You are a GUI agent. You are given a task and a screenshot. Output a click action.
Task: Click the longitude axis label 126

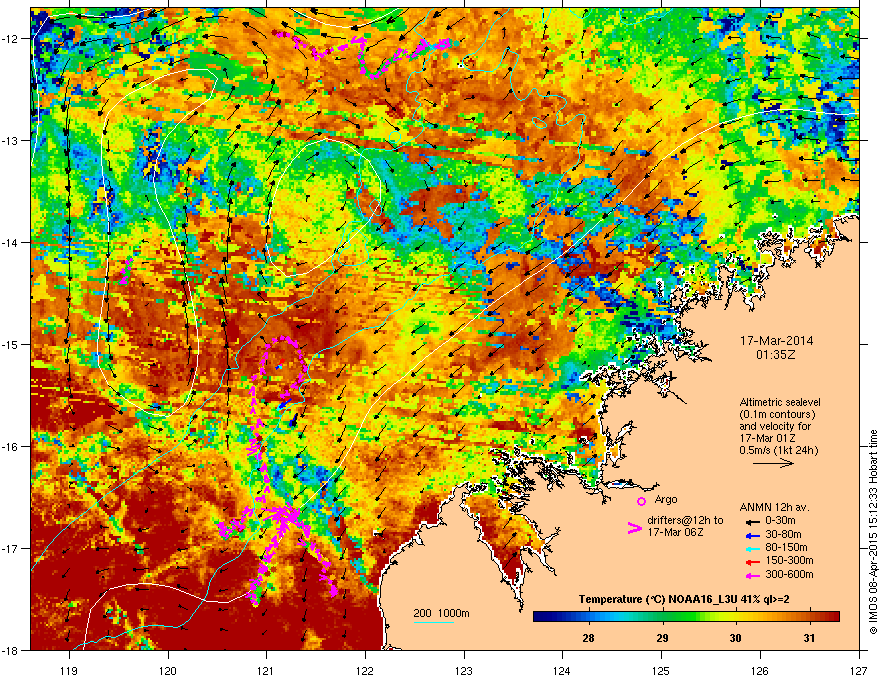pos(760,670)
